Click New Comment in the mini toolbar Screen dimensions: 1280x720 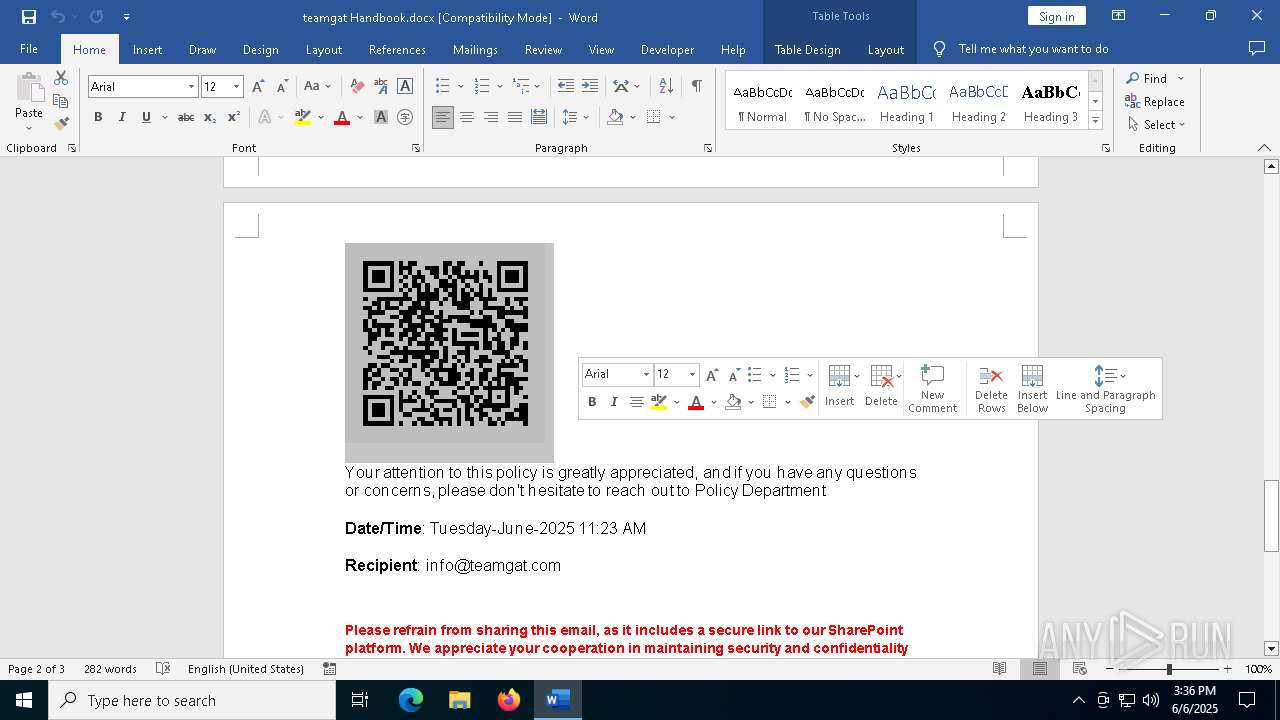coord(932,388)
